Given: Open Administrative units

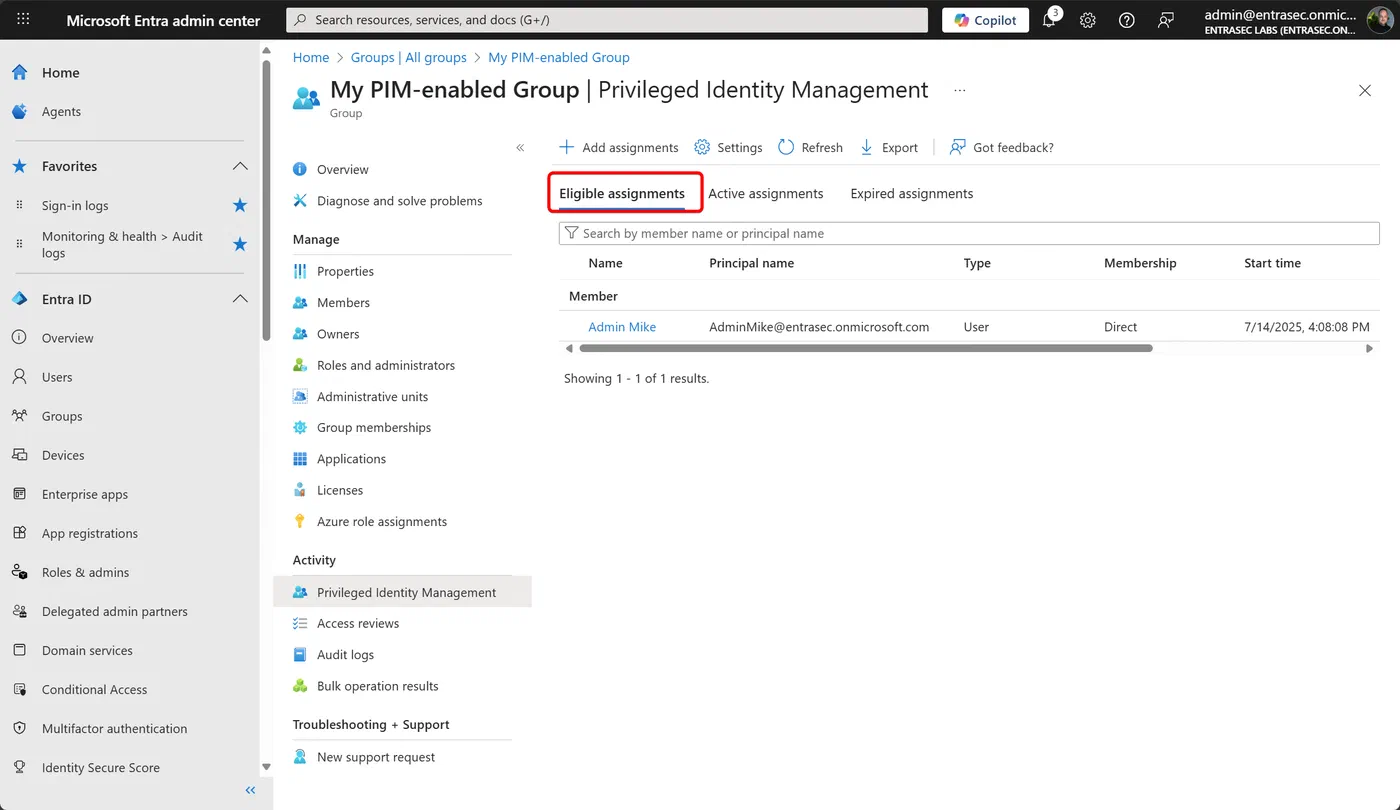Looking at the screenshot, I should click(x=372, y=396).
